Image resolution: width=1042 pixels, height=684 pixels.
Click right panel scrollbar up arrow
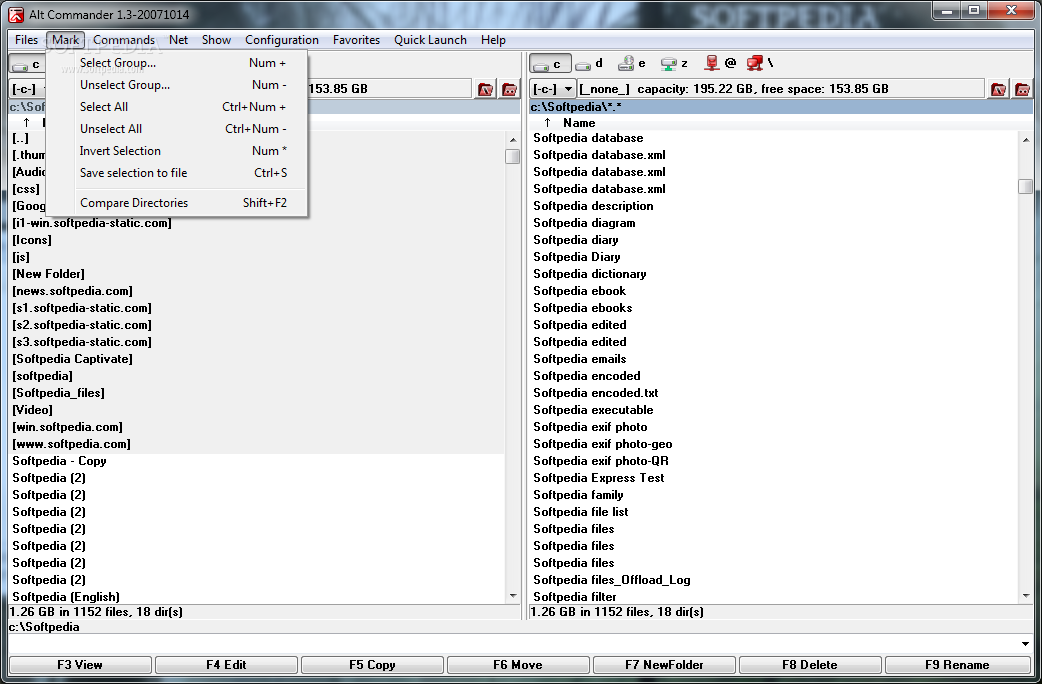1025,140
